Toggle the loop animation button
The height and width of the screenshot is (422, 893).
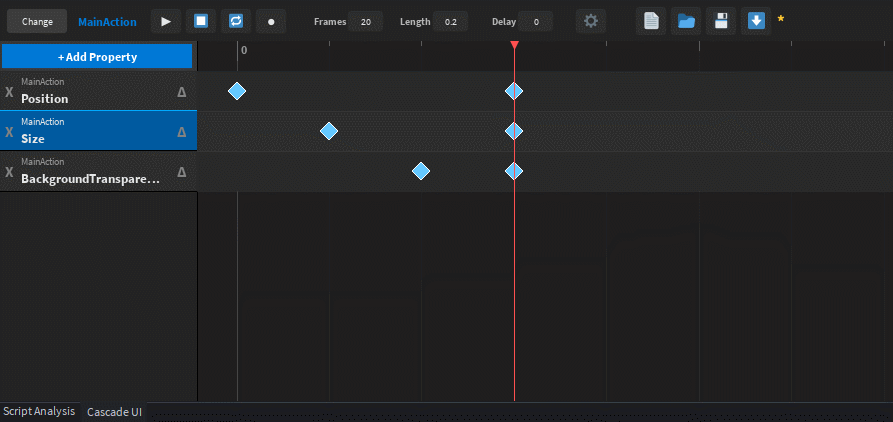pos(235,21)
